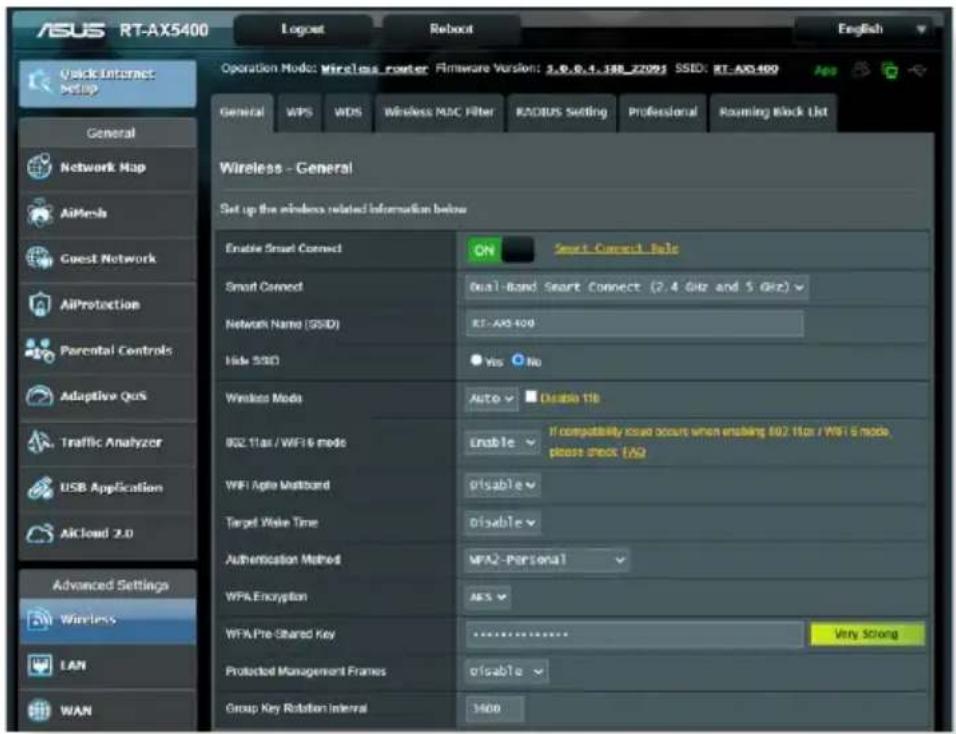
Task: Switch to the WDS tab
Action: point(348,112)
